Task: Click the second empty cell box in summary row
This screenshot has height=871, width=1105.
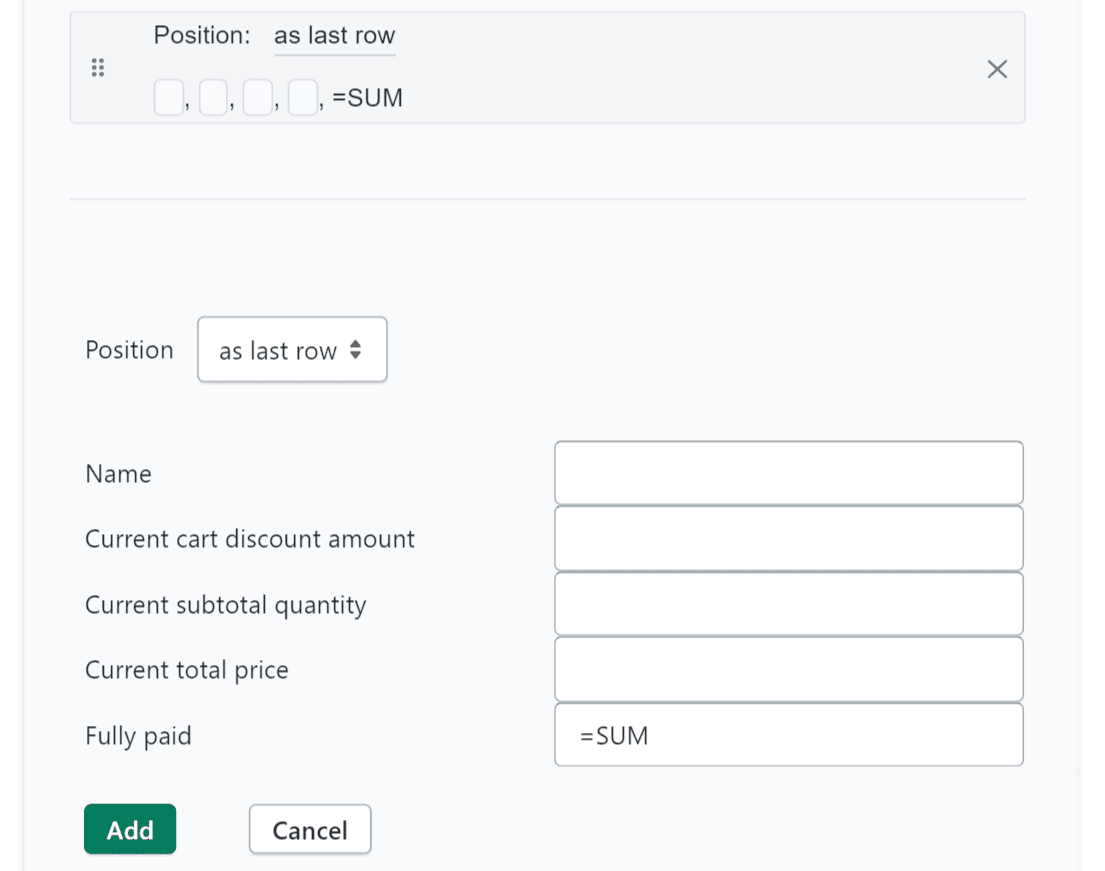Action: point(213,98)
